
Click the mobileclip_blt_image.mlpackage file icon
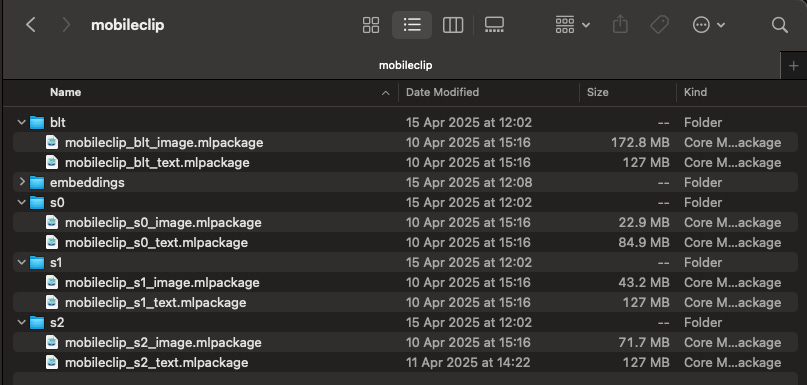click(52, 142)
